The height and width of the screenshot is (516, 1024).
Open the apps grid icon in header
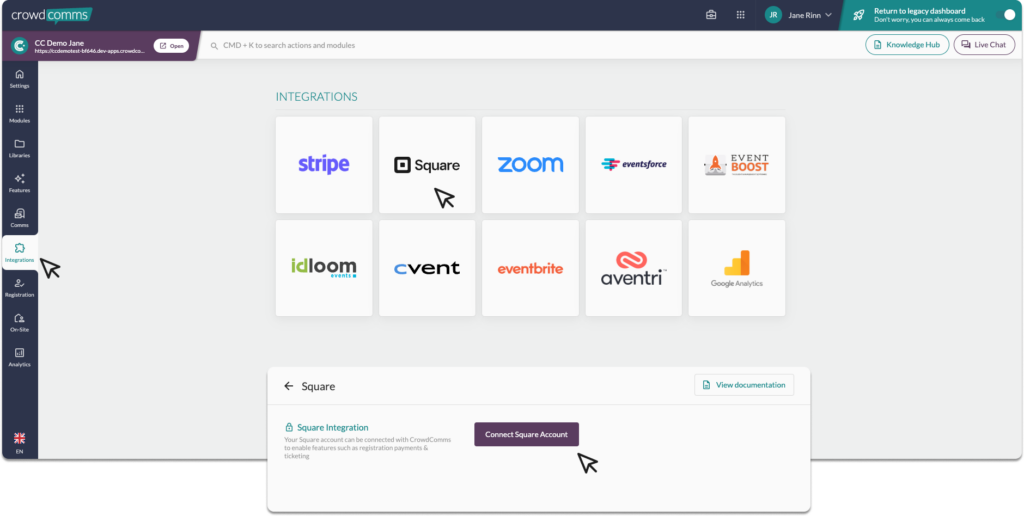pos(740,15)
